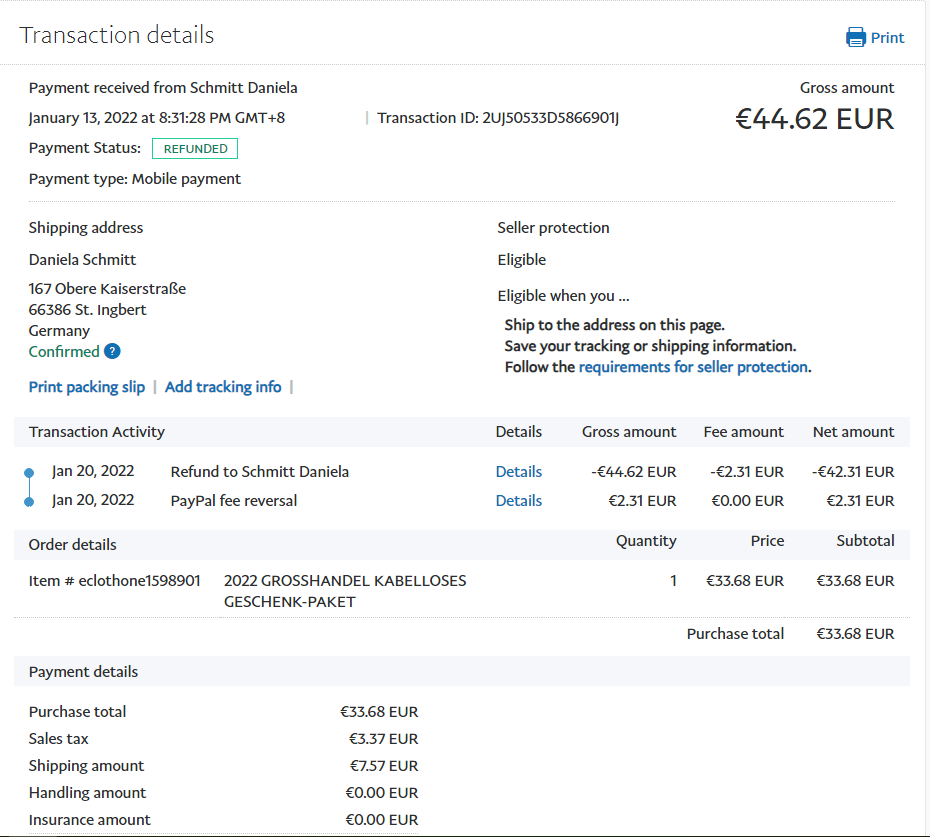Click the REFUNDED status badge
This screenshot has height=837, width=930.
pos(195,149)
